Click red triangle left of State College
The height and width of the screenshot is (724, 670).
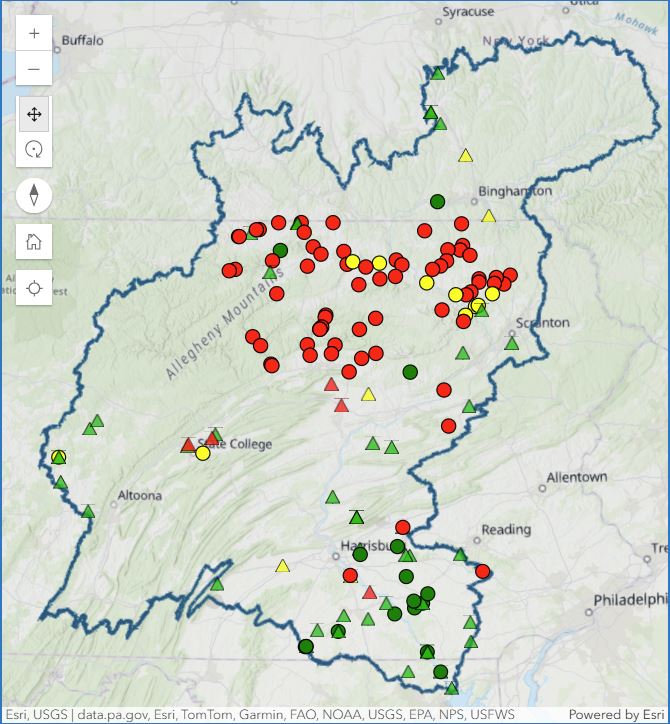188,445
